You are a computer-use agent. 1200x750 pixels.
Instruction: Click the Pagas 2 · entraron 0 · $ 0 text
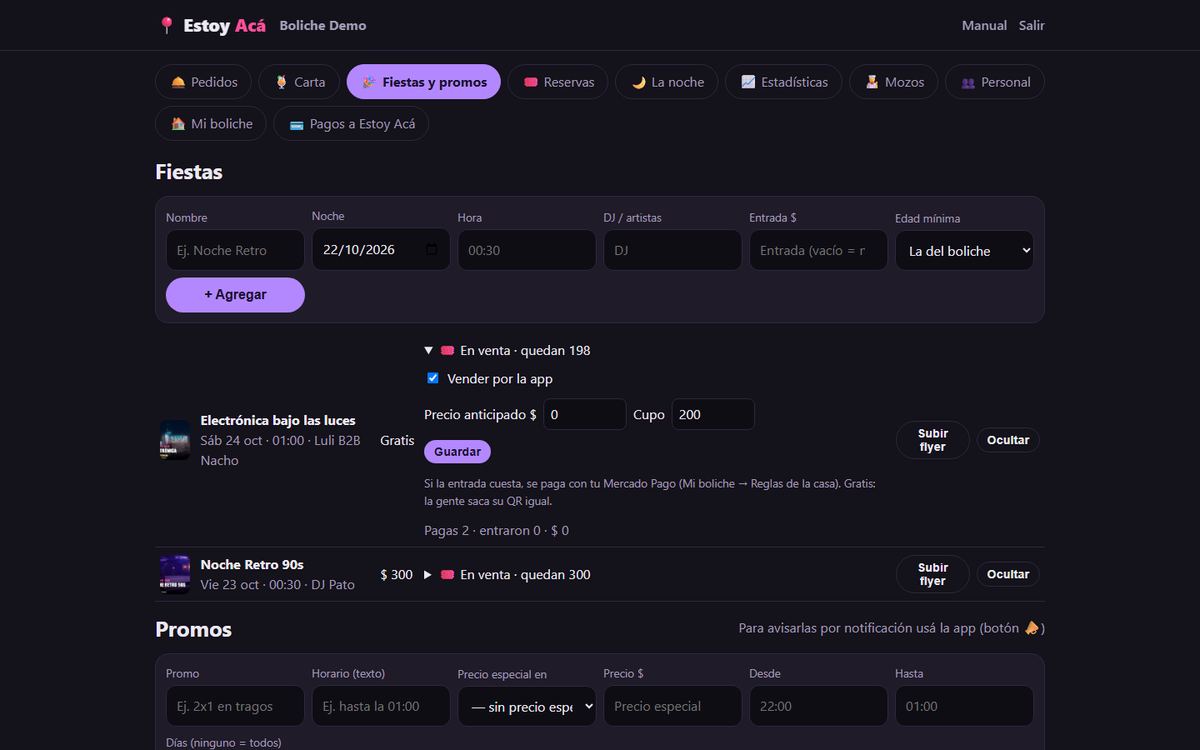click(496, 531)
